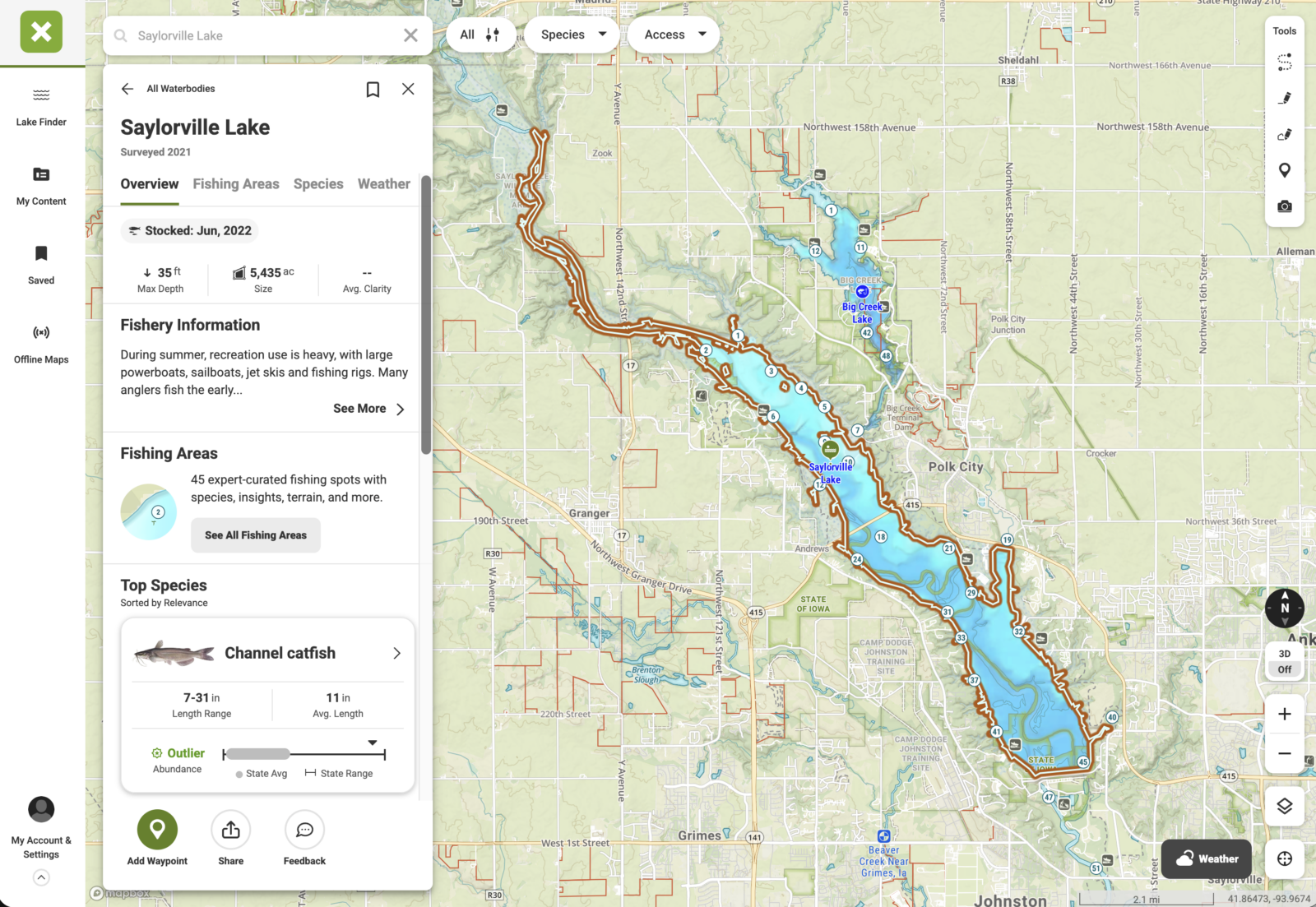Select the camera tool in Tools panel
The image size is (1316, 907).
1284,206
